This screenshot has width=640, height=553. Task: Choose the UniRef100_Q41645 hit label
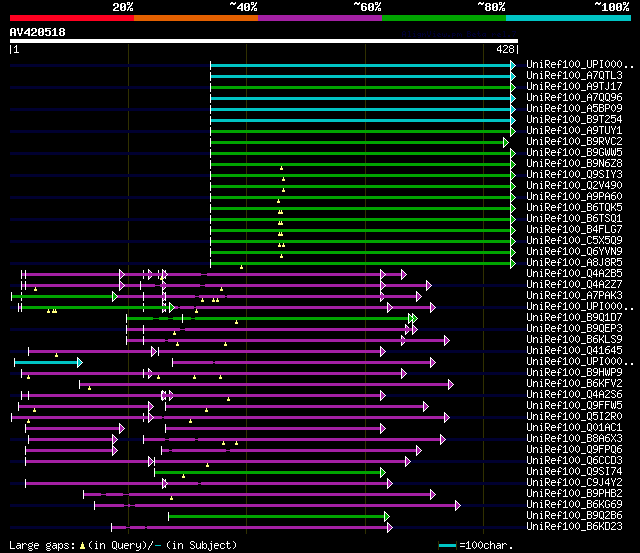tap(574, 351)
